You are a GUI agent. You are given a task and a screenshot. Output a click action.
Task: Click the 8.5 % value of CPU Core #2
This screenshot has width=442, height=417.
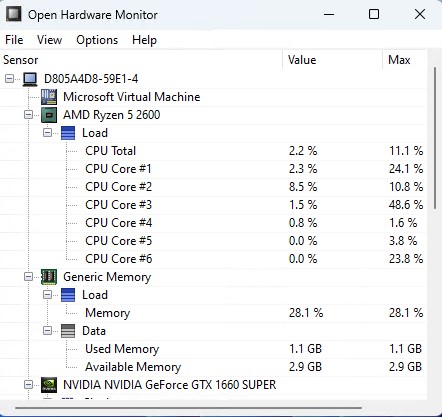[x=303, y=187]
